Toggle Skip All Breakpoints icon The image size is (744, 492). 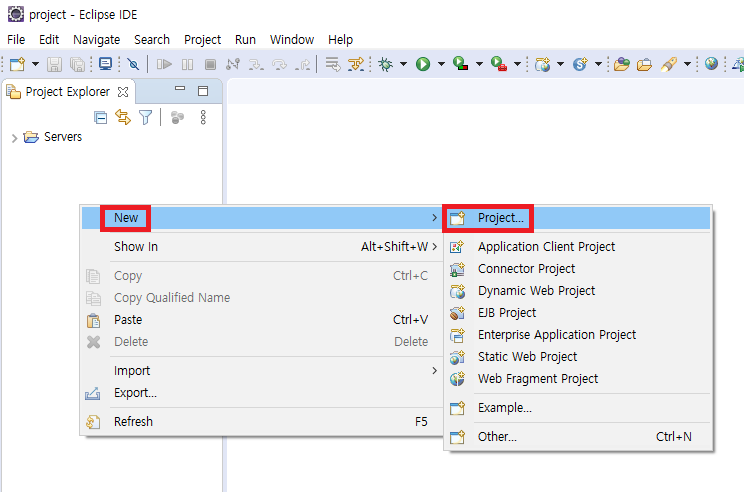[x=133, y=64]
